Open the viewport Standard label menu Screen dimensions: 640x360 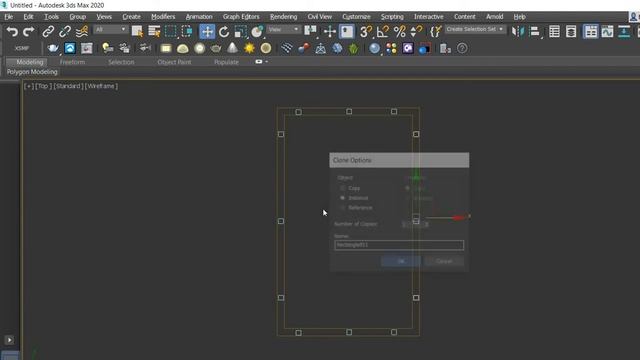tap(68, 86)
